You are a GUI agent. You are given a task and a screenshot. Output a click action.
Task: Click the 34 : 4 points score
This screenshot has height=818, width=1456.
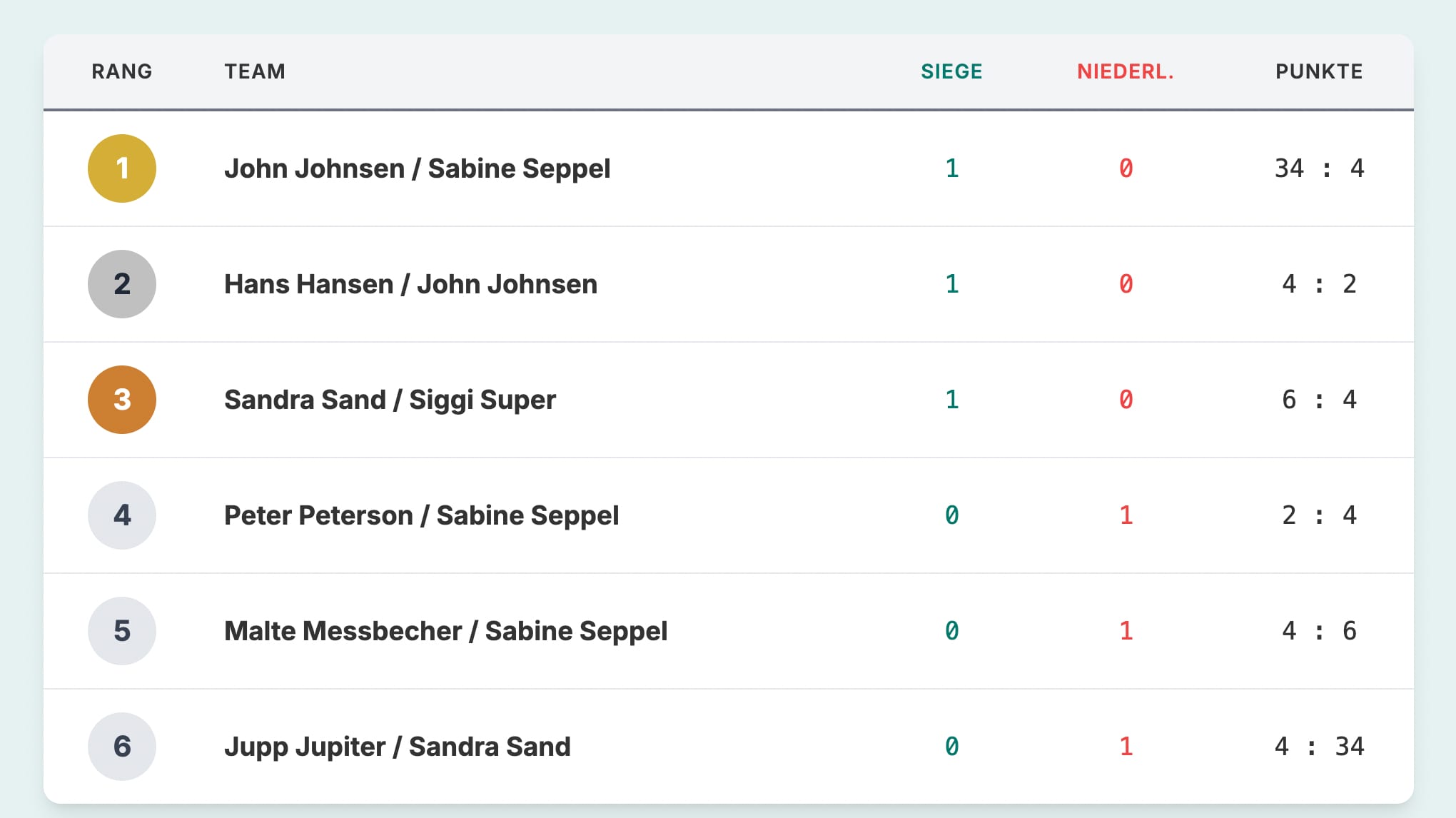point(1319,168)
